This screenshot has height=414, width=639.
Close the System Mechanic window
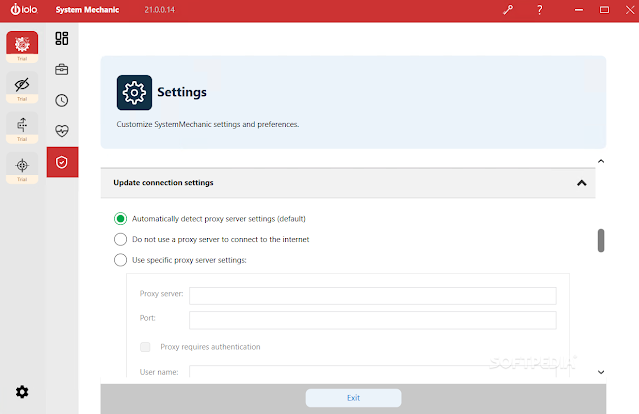point(630,10)
